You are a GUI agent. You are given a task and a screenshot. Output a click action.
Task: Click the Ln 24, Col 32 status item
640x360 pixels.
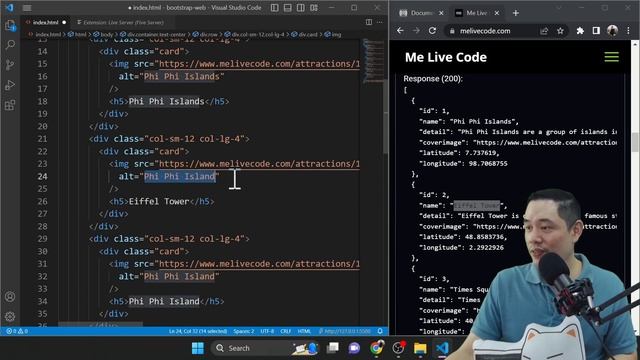tap(198, 331)
